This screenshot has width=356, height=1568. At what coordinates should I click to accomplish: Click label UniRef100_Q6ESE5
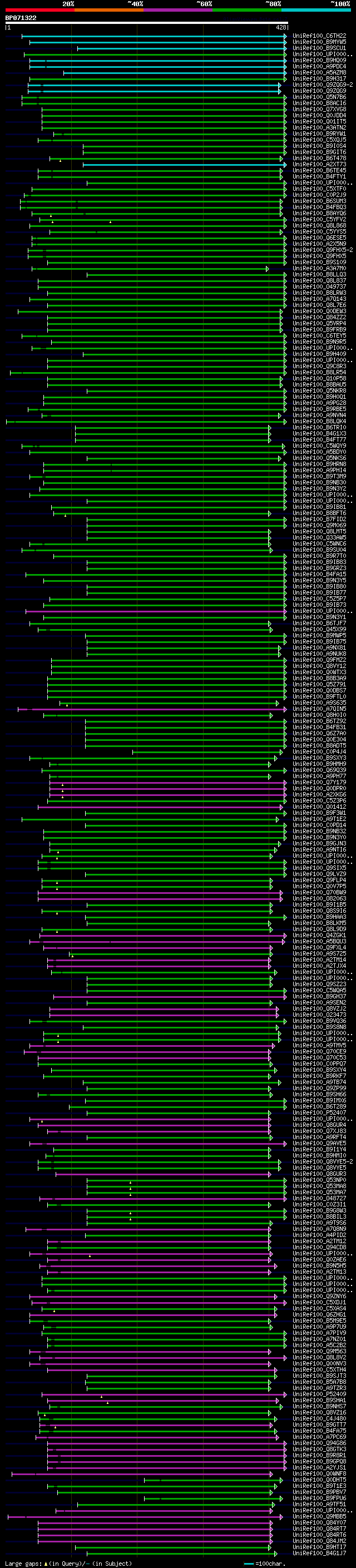coord(319,238)
